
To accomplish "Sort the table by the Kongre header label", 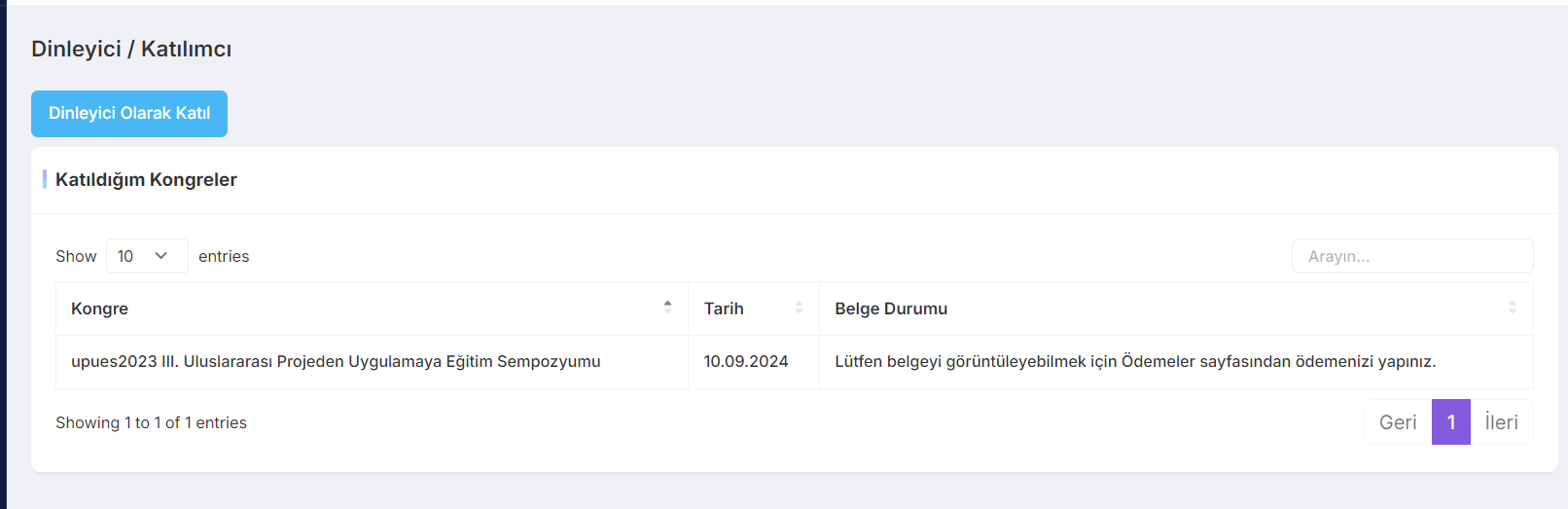I will [x=99, y=309].
